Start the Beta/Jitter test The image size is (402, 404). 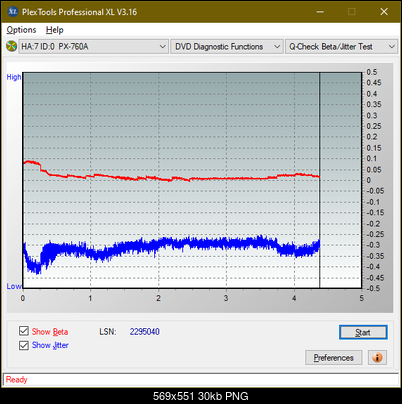363,332
